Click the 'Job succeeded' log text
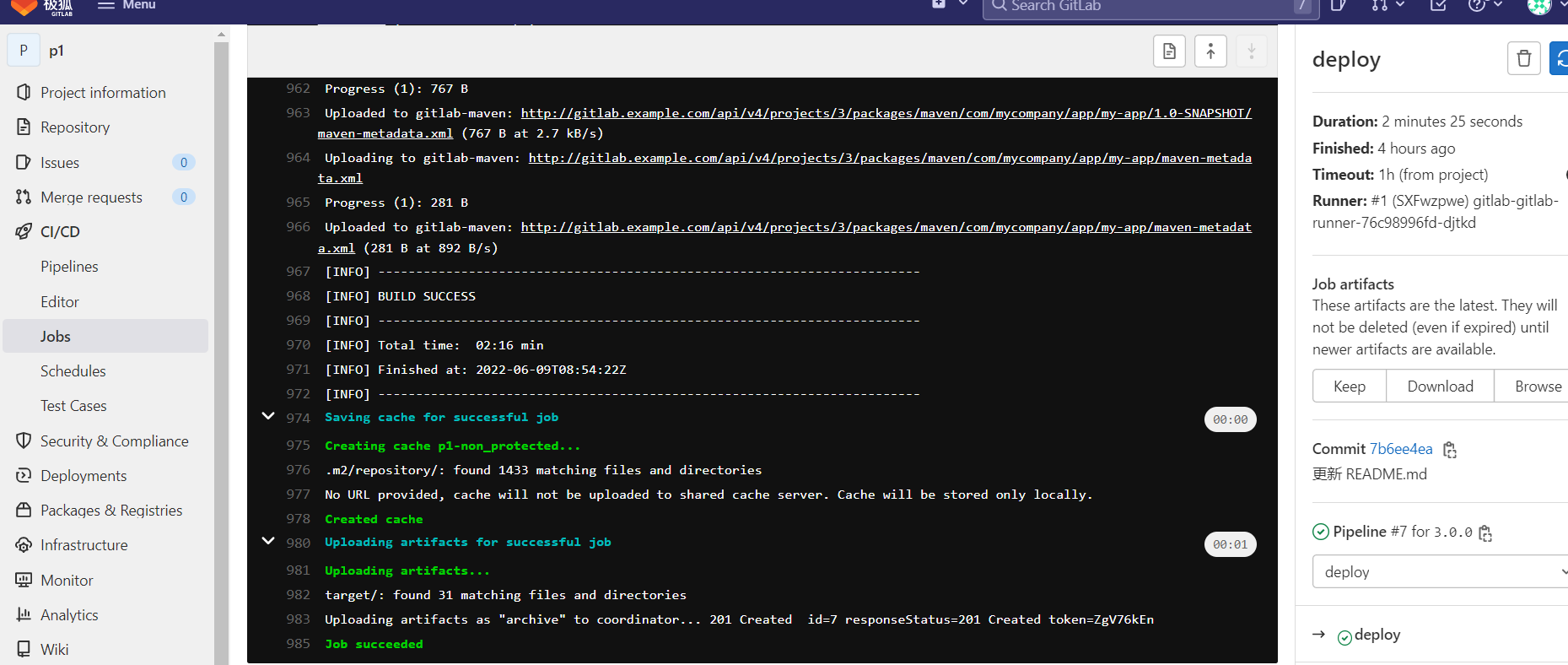This screenshot has height=665, width=1568. (x=374, y=644)
